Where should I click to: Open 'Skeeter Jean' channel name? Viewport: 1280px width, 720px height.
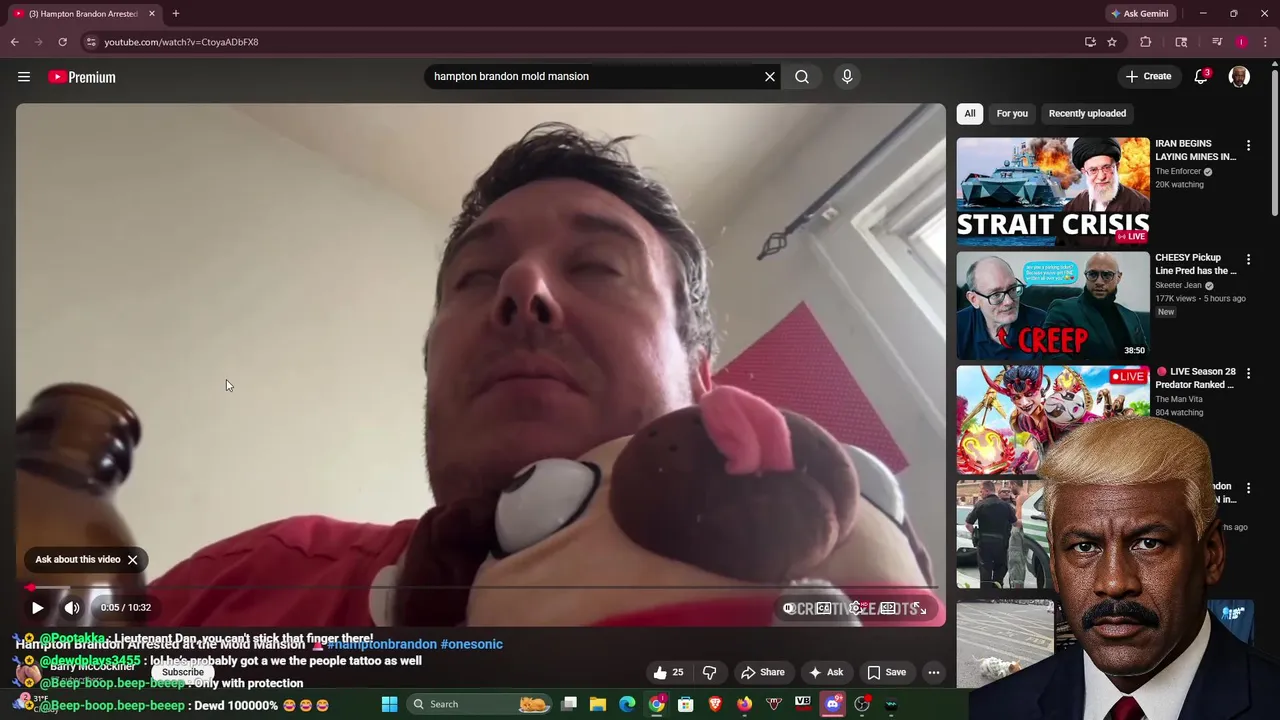(1178, 285)
